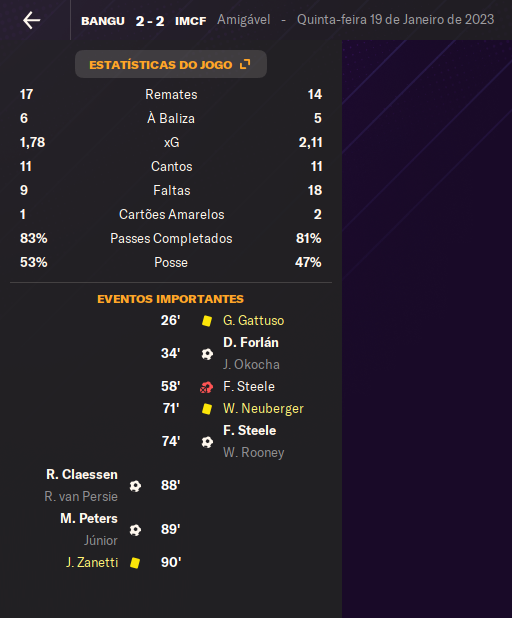The image size is (512, 618).
Task: Click the goal ball icon at 34'
Action: [207, 354]
